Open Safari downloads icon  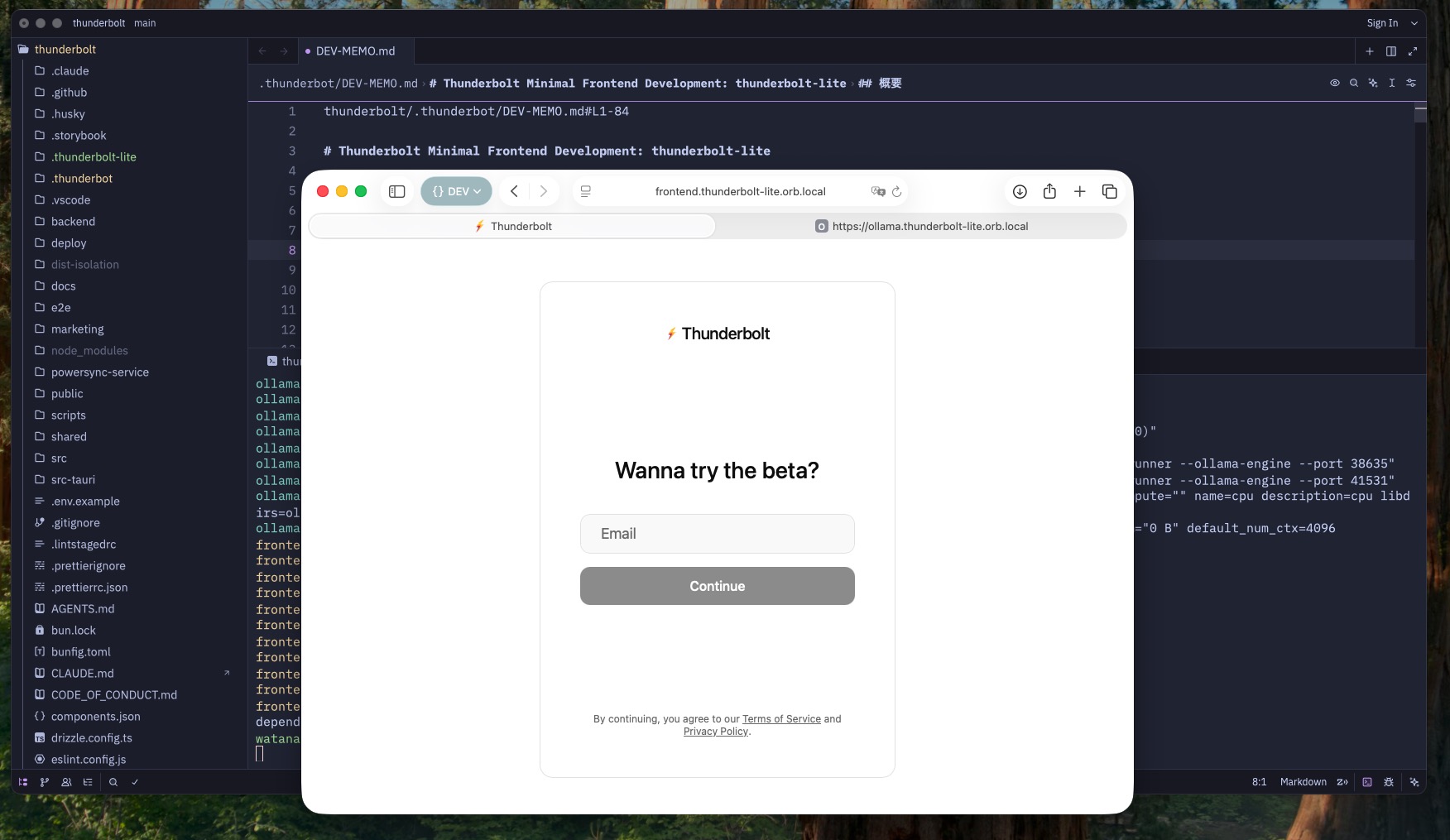tap(1020, 192)
